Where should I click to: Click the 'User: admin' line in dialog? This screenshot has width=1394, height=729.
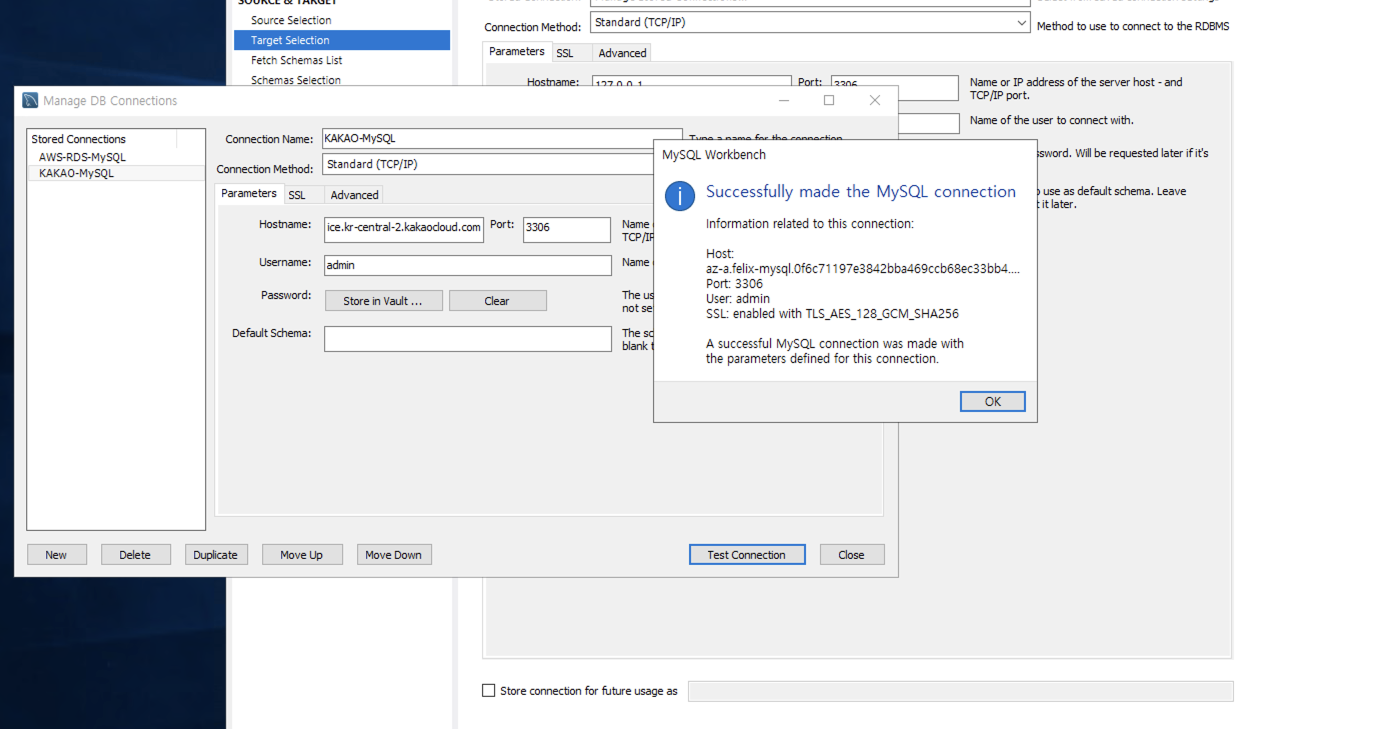click(738, 299)
